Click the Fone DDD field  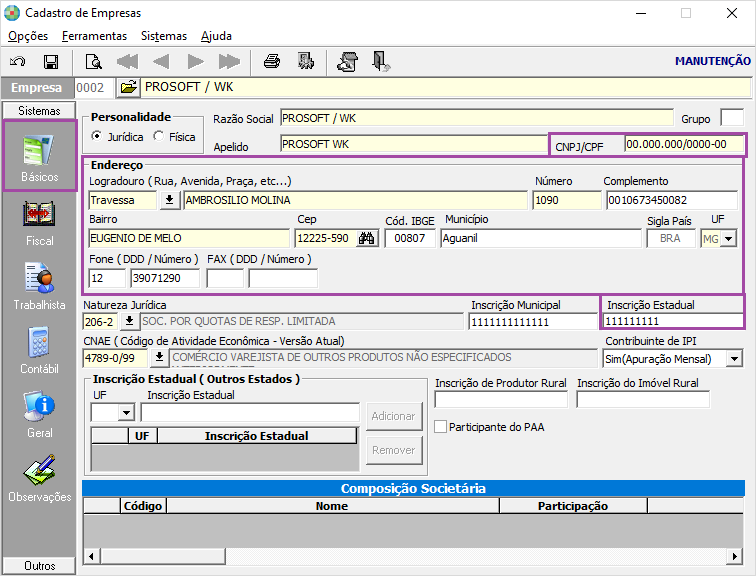[107, 278]
